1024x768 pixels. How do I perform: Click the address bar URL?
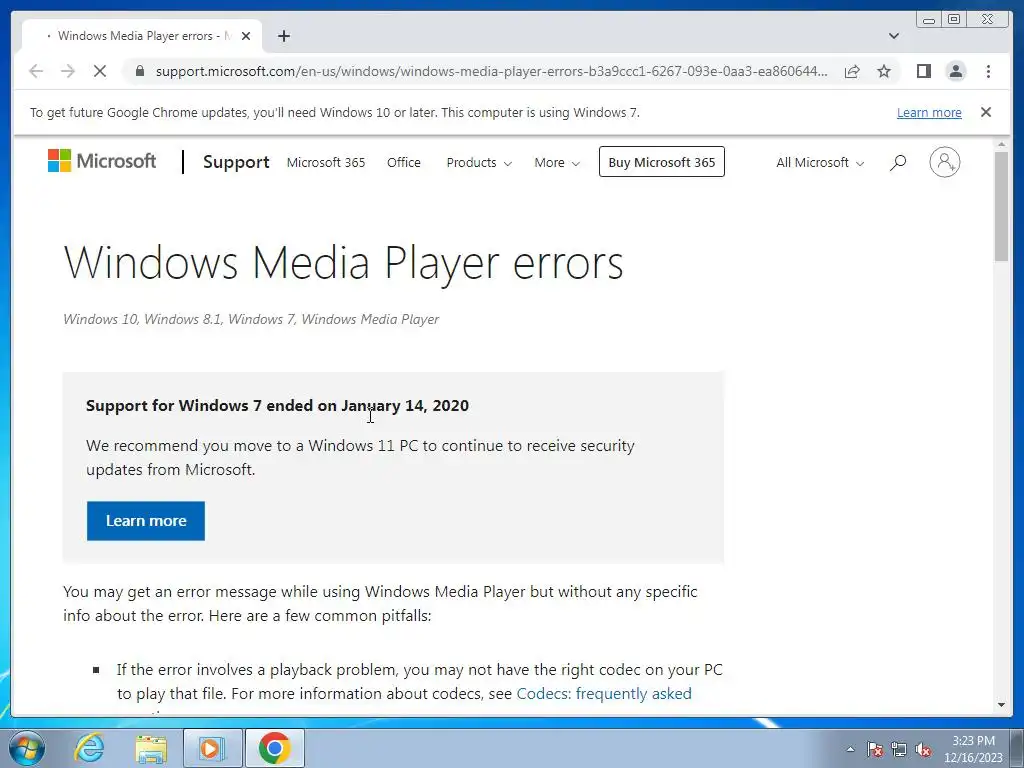[x=491, y=71]
